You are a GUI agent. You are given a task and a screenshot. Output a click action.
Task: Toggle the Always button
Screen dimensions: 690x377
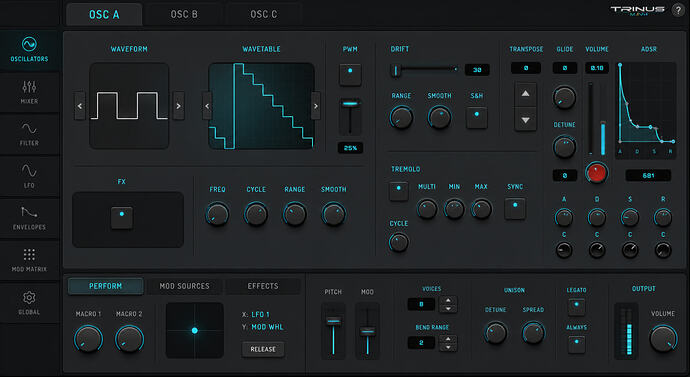[576, 344]
